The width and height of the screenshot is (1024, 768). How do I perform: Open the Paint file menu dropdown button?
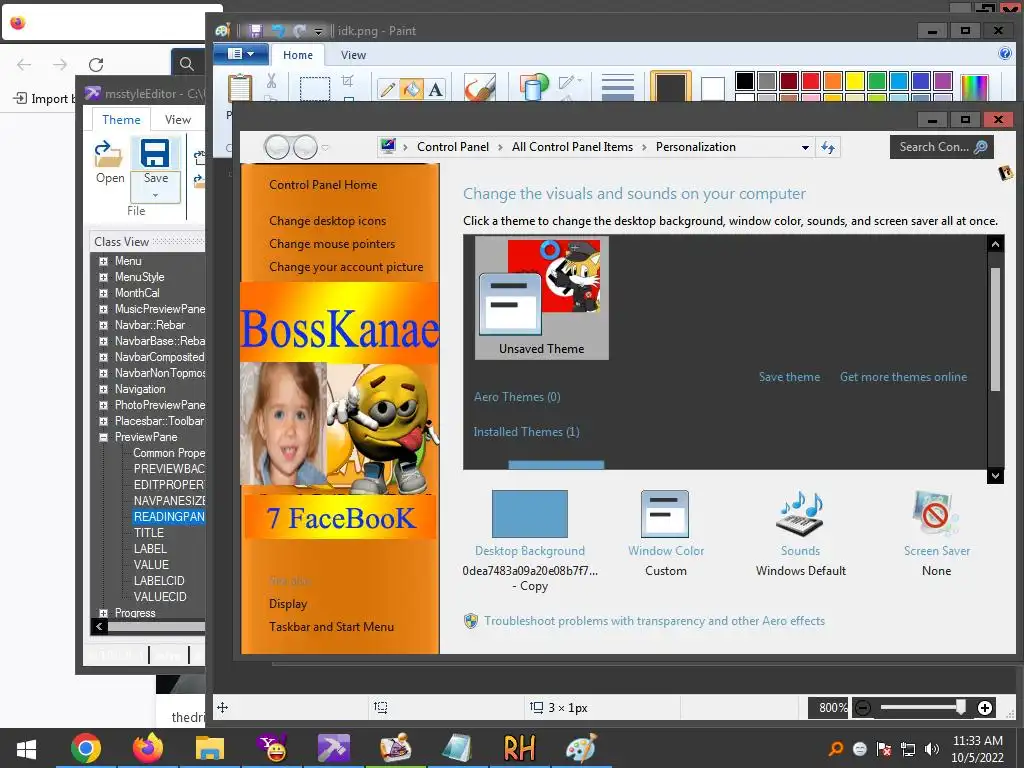point(241,54)
